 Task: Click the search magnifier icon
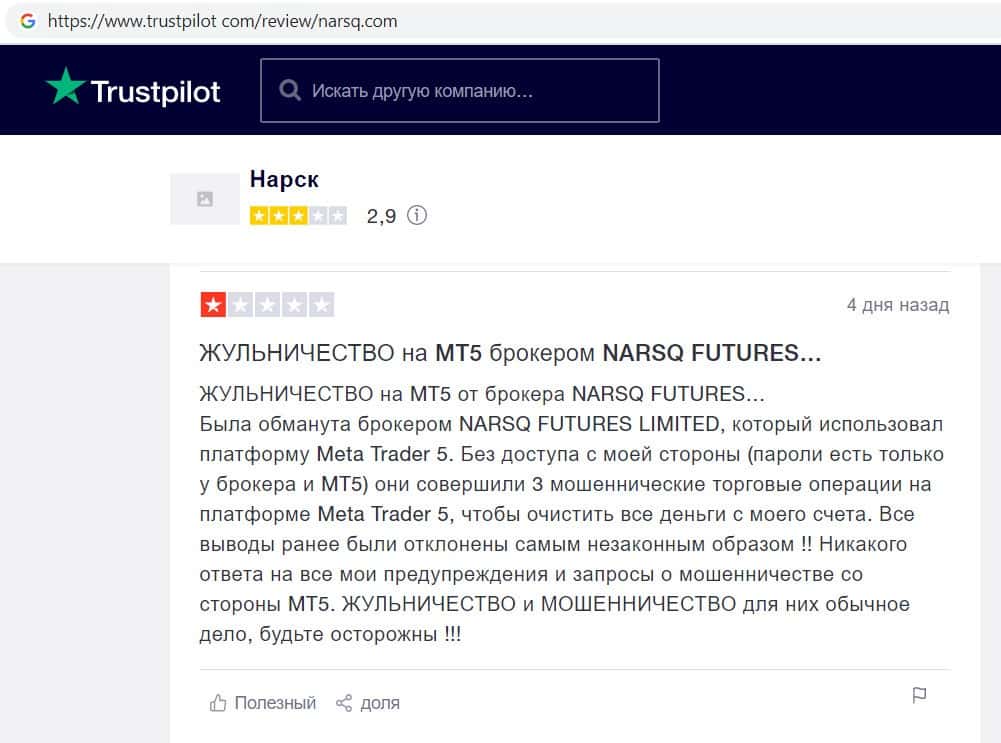coord(291,91)
